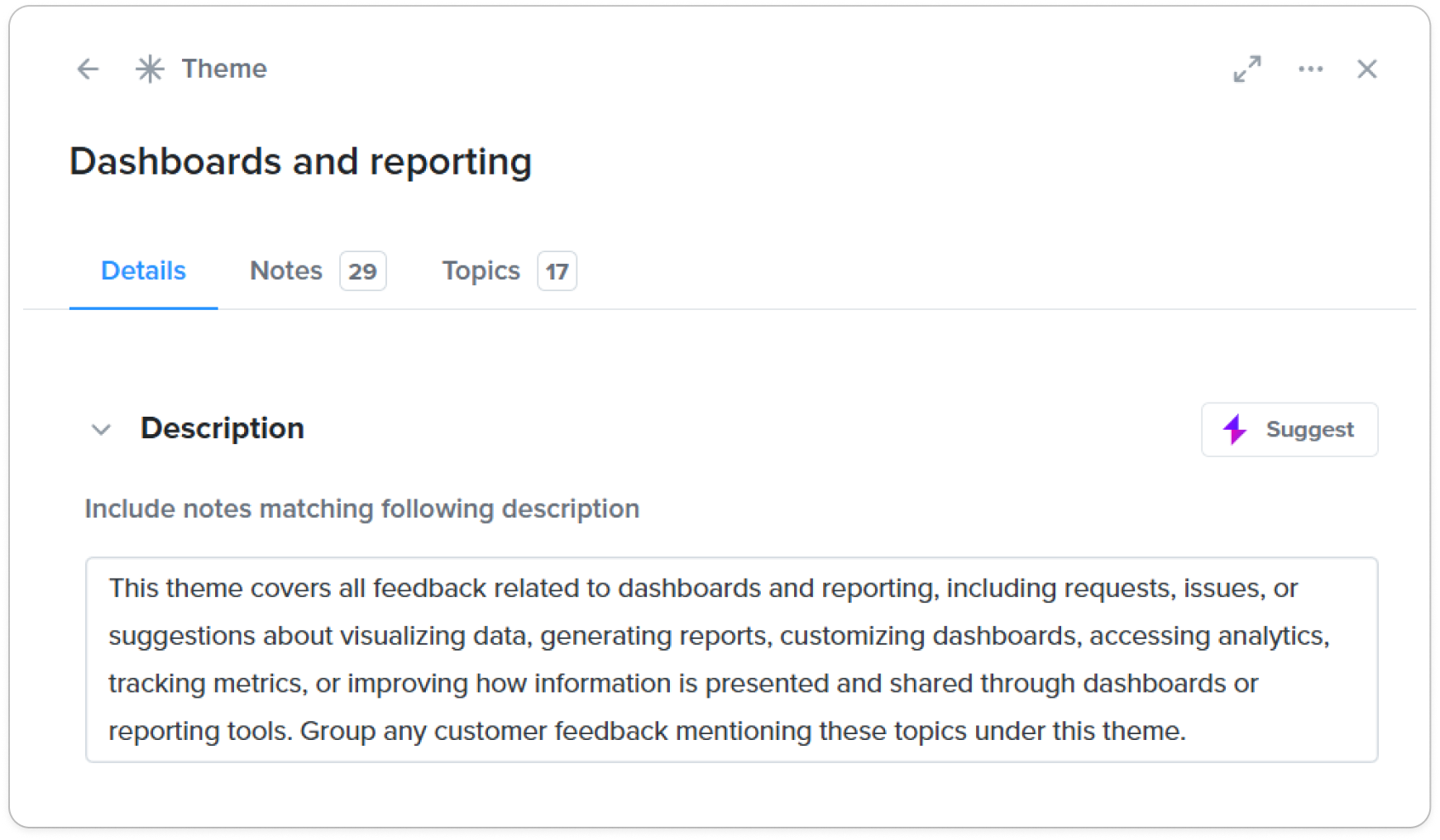1440x840 pixels.
Task: Click "Include notes matching following description" label
Action: [x=361, y=508]
